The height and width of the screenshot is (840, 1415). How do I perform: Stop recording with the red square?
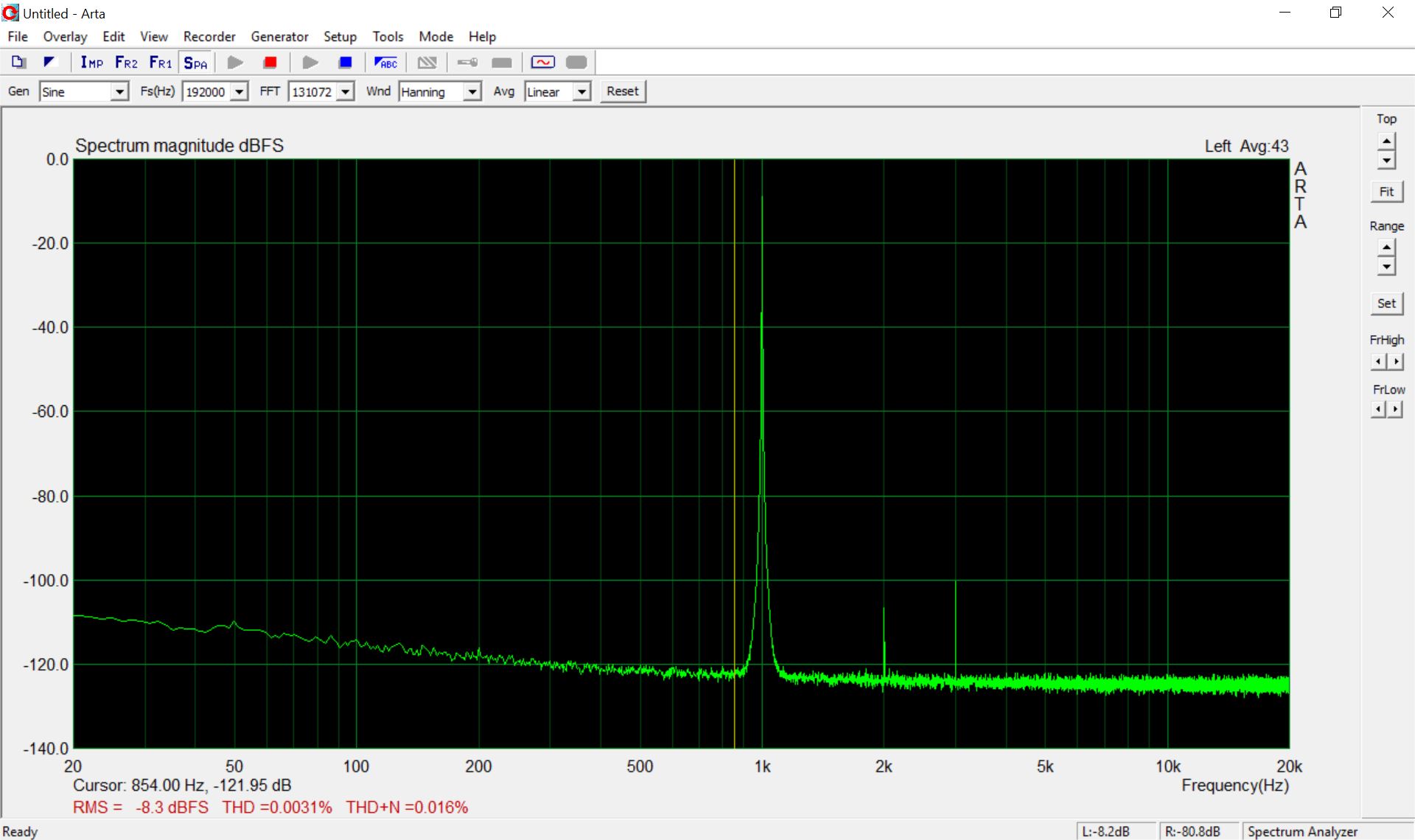tap(270, 63)
